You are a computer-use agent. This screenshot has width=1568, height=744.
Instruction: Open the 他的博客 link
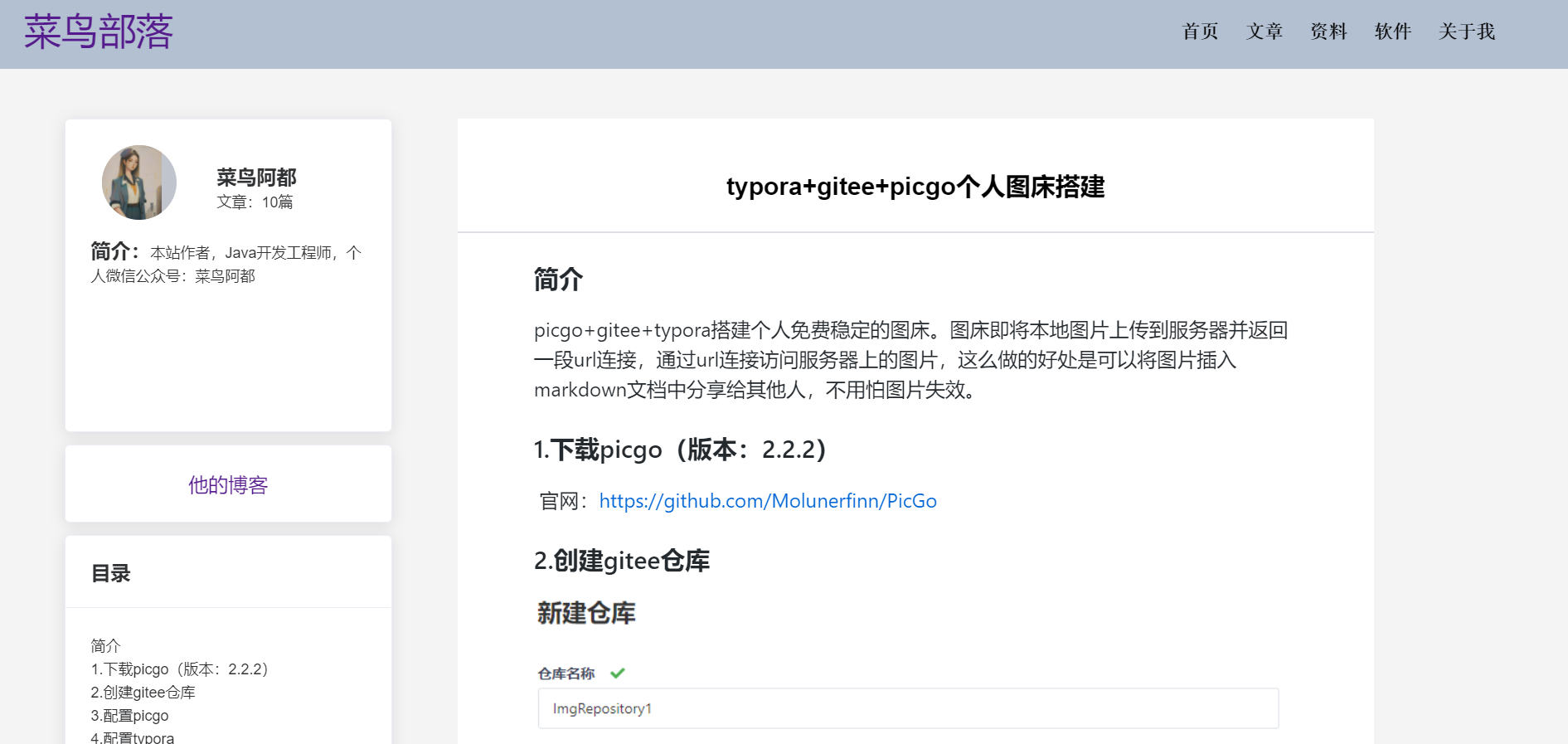pos(228,485)
